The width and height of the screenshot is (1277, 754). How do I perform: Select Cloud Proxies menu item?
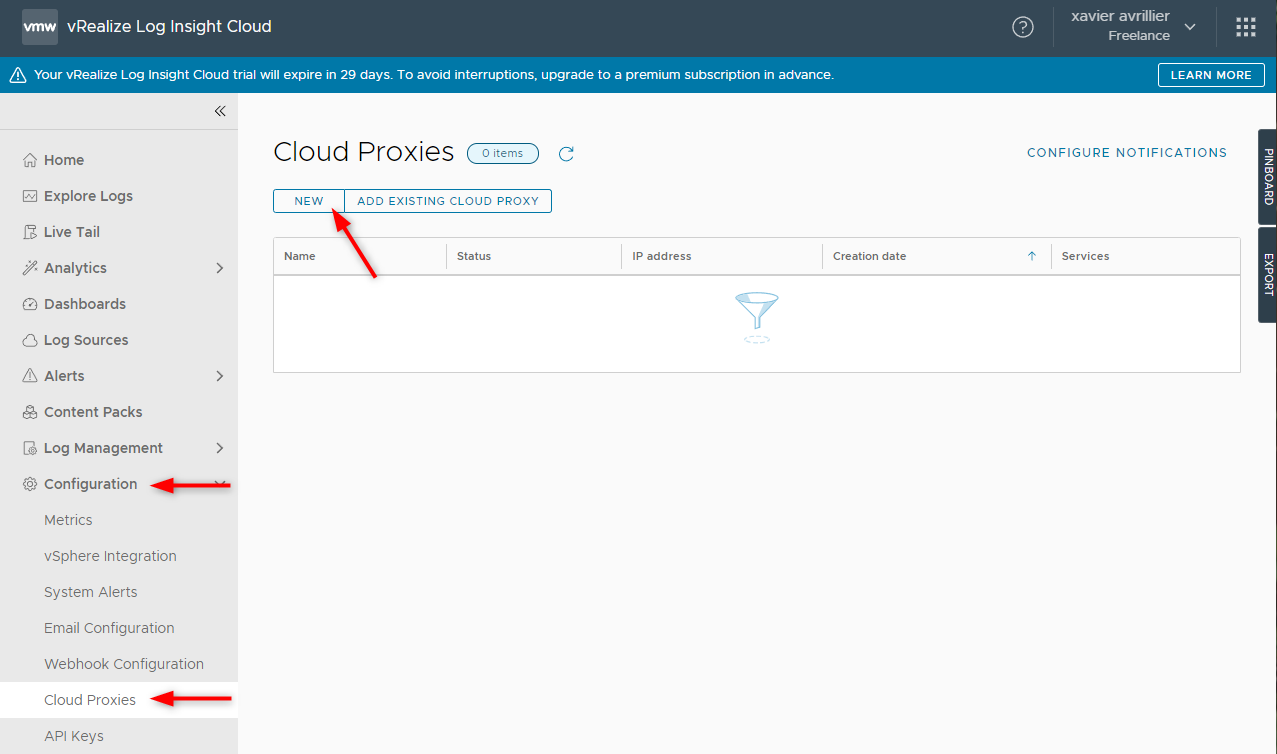pyautogui.click(x=90, y=700)
